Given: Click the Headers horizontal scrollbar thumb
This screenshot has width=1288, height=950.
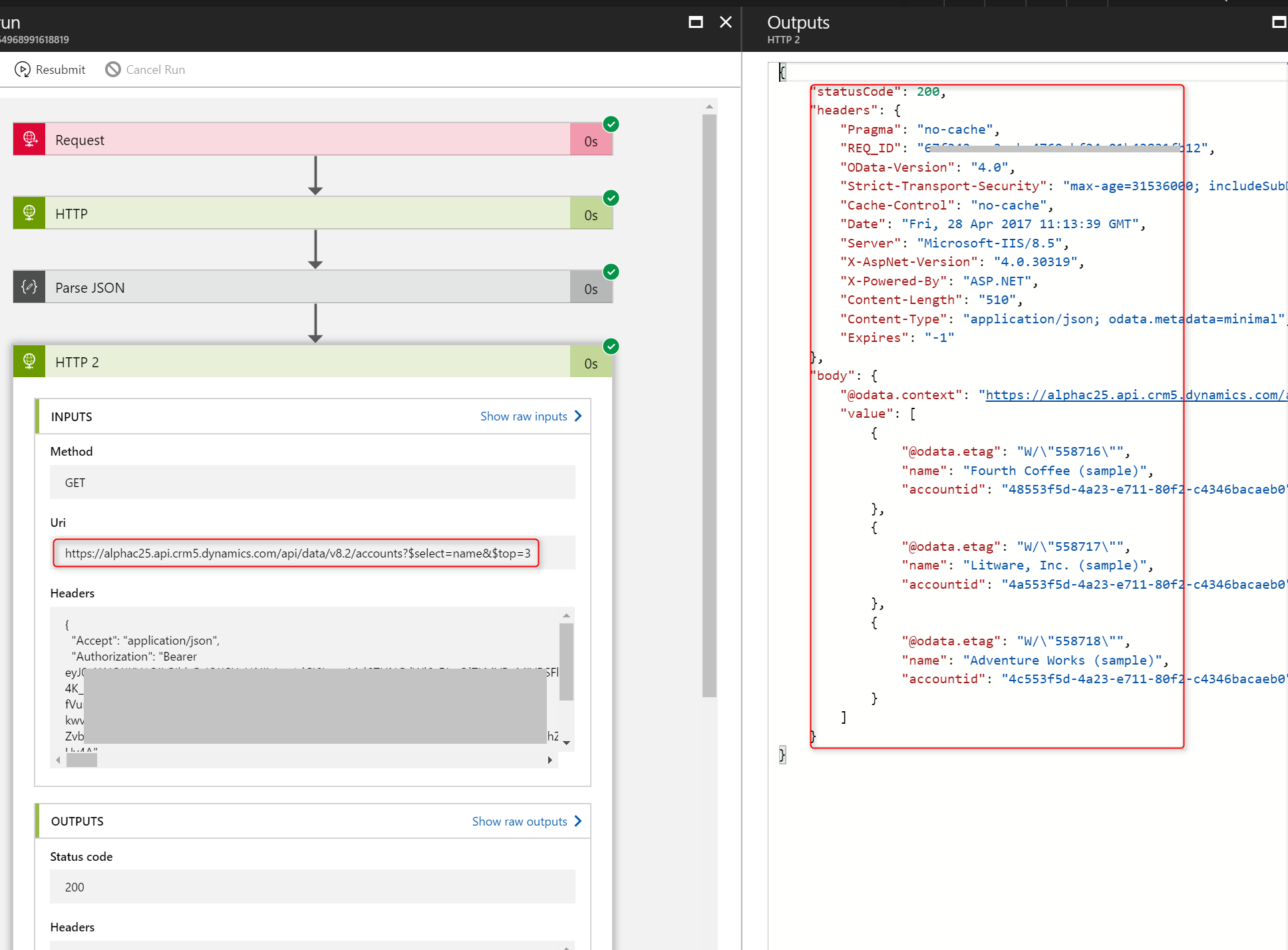Looking at the screenshot, I should tap(82, 760).
